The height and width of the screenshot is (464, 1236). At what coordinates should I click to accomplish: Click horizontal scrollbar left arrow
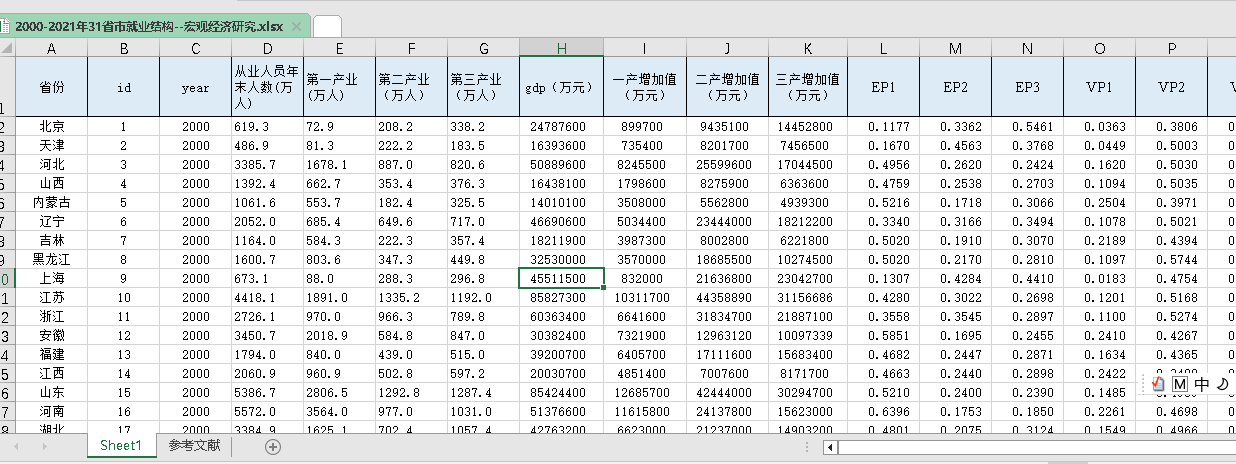point(829,446)
